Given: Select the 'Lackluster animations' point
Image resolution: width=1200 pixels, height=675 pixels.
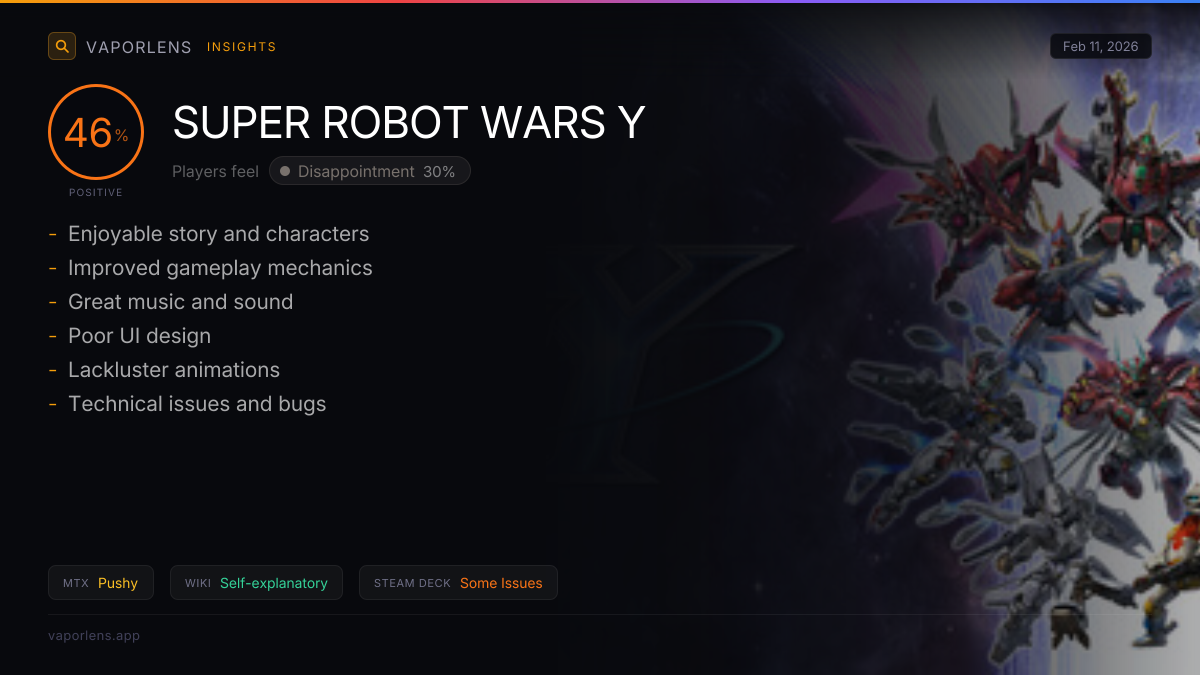Looking at the screenshot, I should (x=174, y=370).
